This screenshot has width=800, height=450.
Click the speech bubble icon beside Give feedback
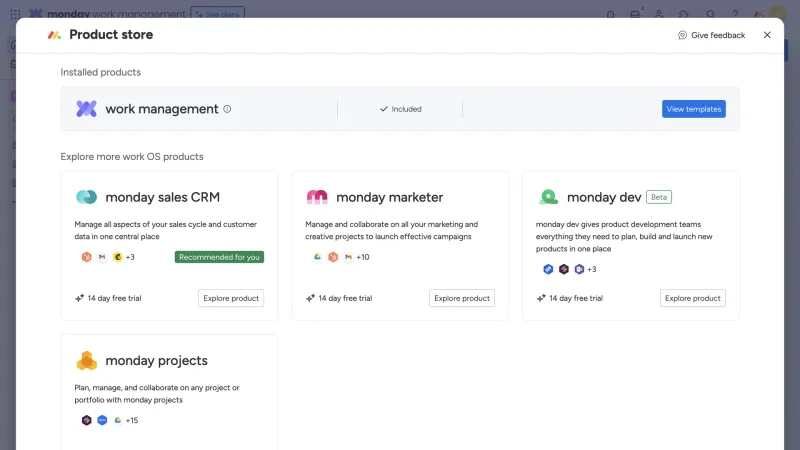pyautogui.click(x=682, y=35)
